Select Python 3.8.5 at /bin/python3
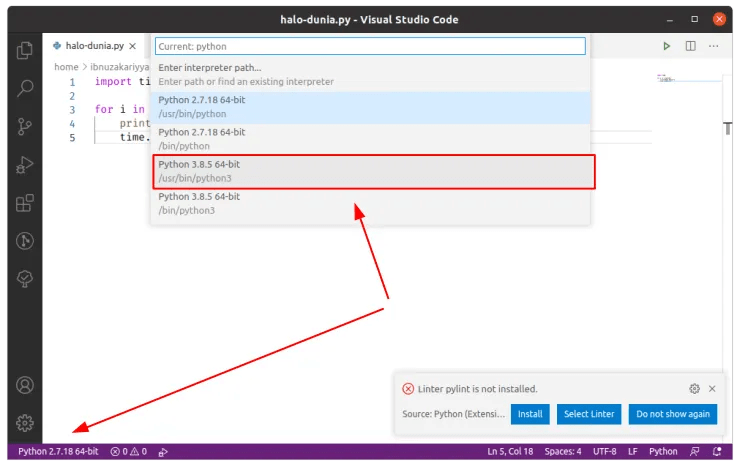Image resolution: width=740 pixels, height=467 pixels. [x=370, y=203]
